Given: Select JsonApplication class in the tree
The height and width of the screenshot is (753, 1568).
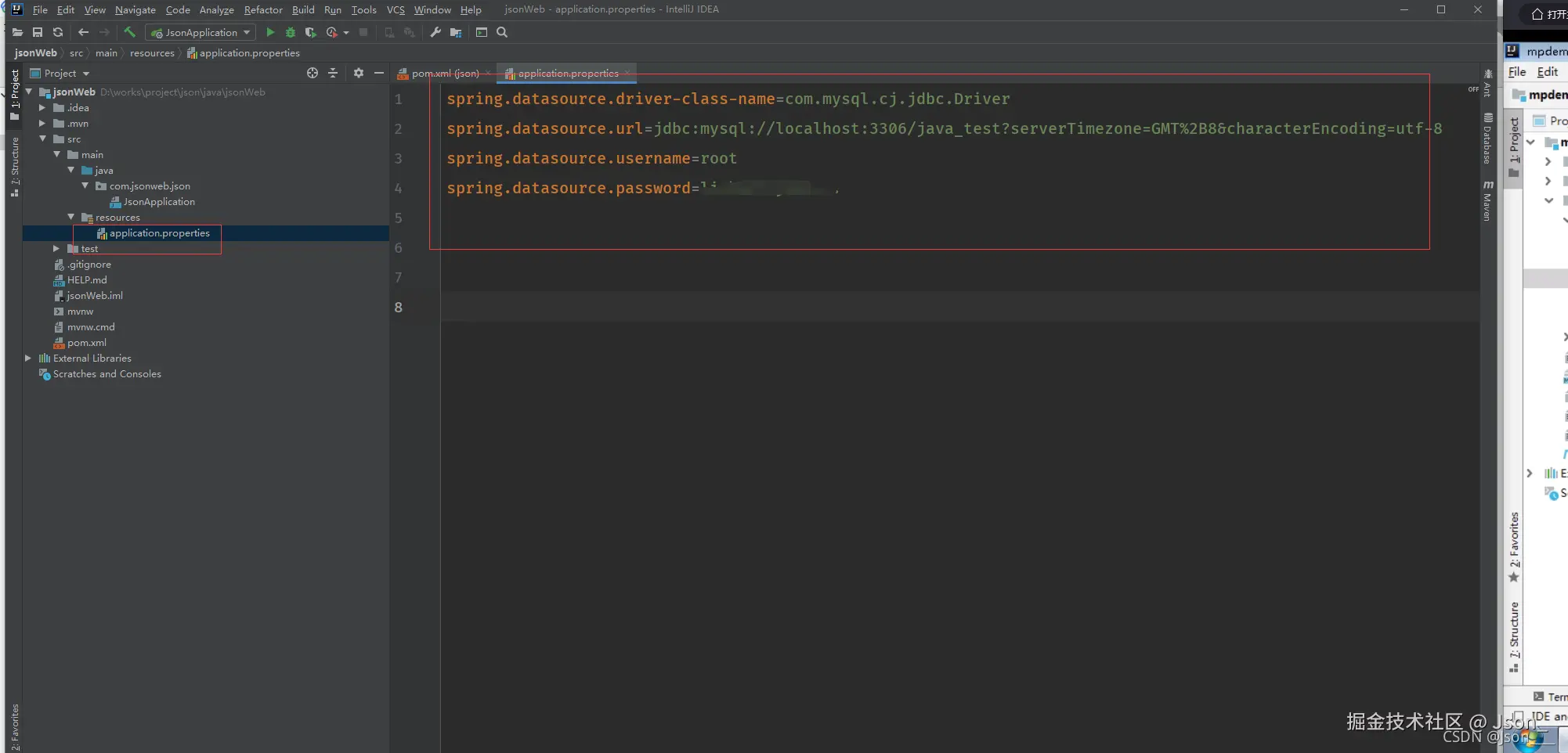Looking at the screenshot, I should pos(159,202).
